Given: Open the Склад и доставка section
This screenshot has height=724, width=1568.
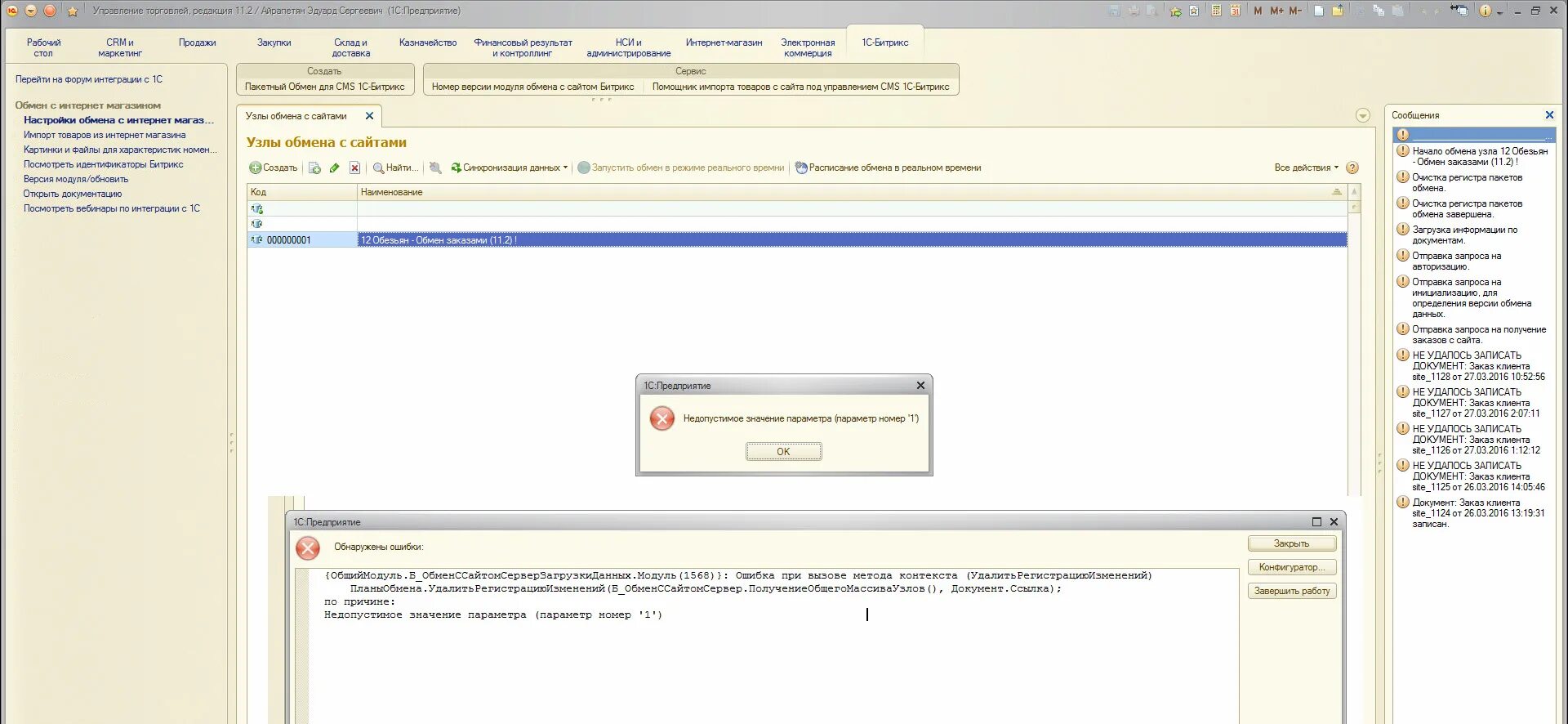Looking at the screenshot, I should click(350, 47).
